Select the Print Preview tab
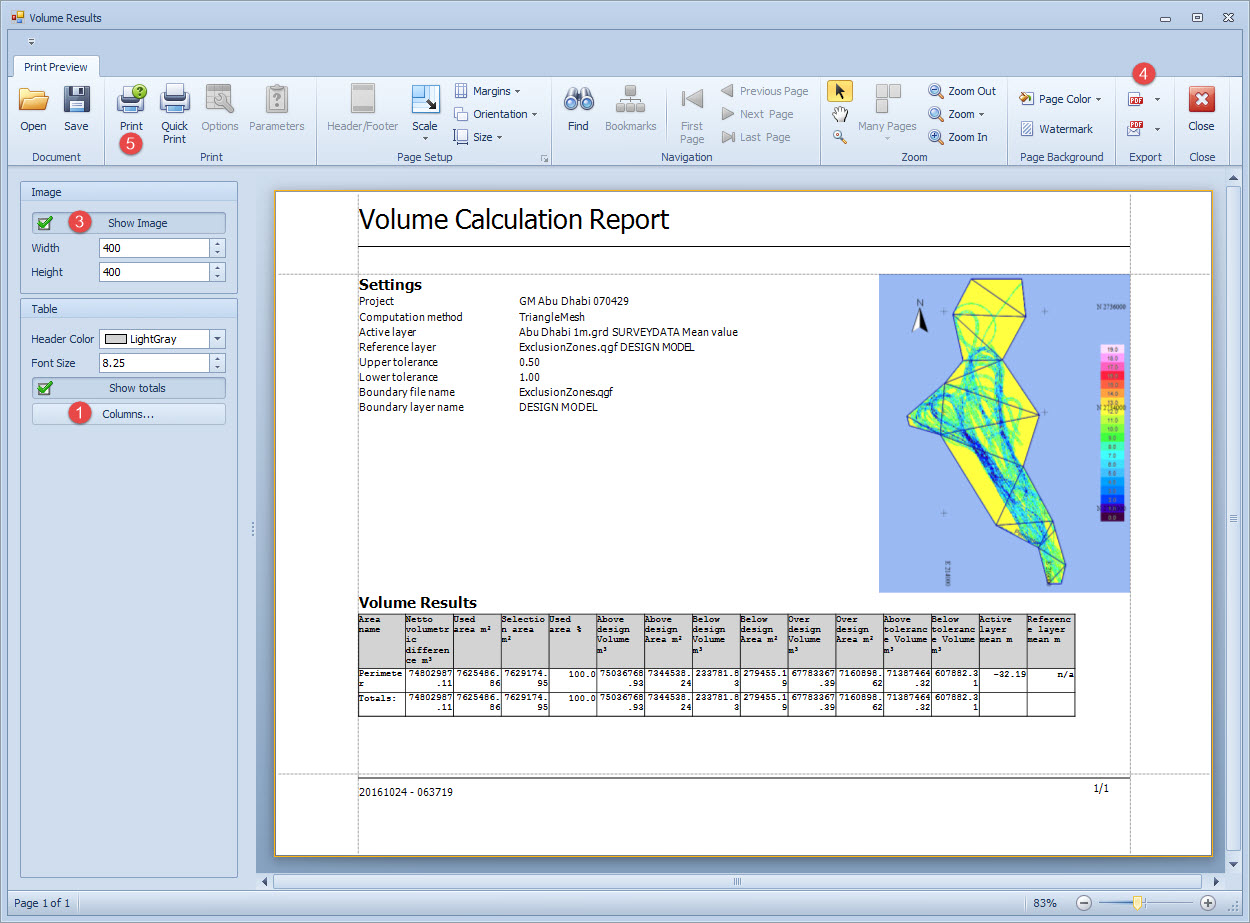Viewport: 1250px width, 923px height. [x=56, y=67]
